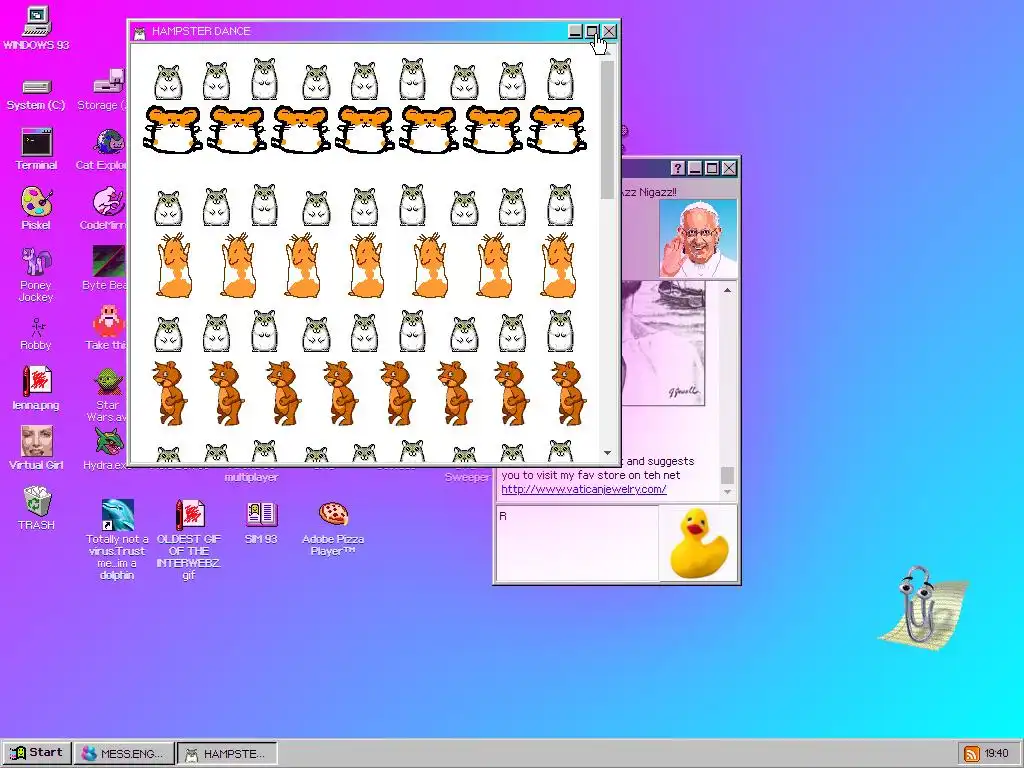Click the RSS feed tray icon
Screen dimensions: 1024x768
972,754
